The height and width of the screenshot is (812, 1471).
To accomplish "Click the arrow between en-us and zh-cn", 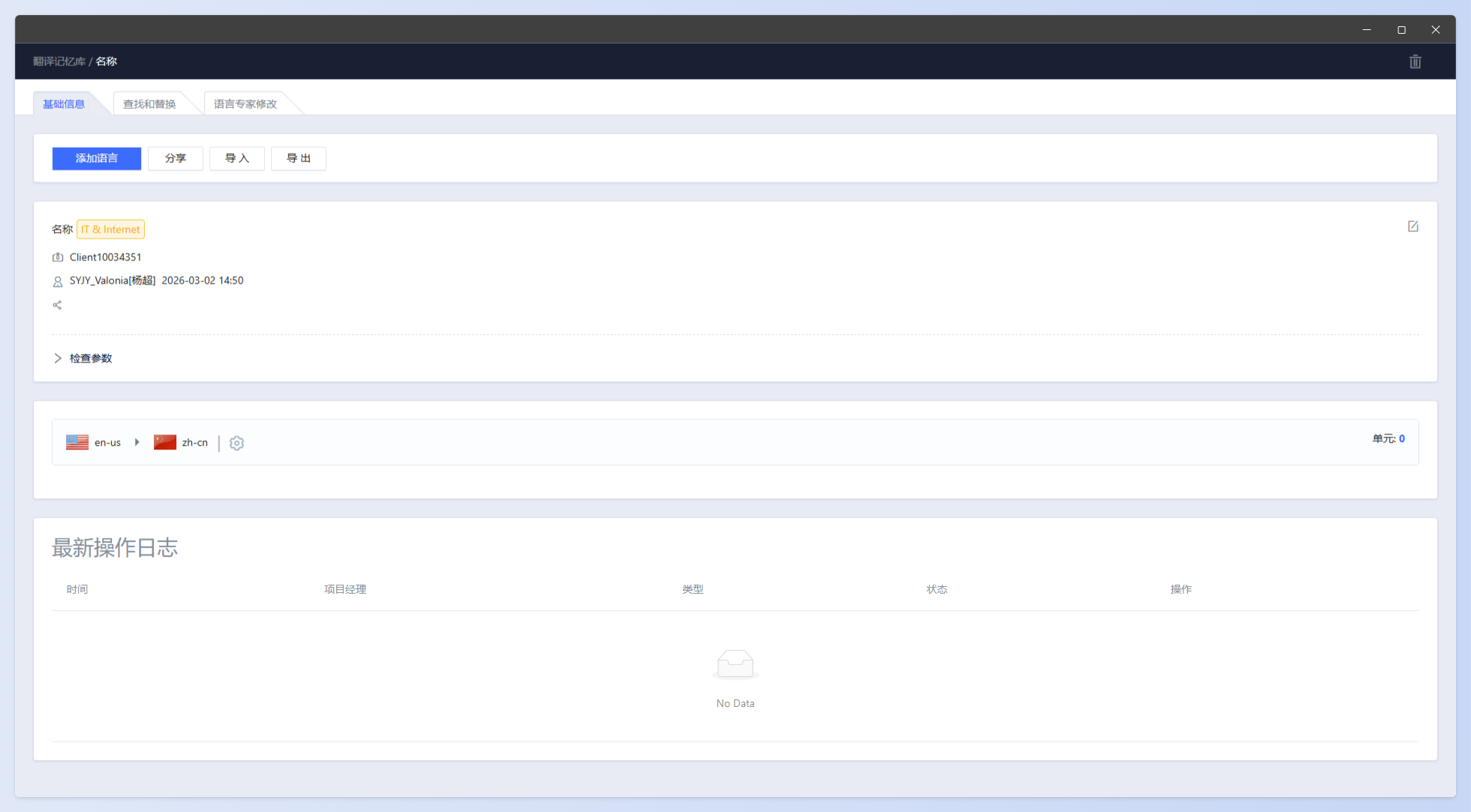I will [137, 442].
